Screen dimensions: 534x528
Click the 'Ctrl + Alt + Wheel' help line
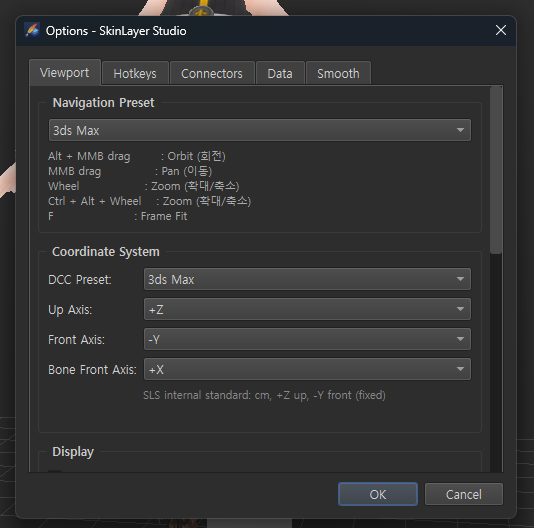(x=149, y=201)
